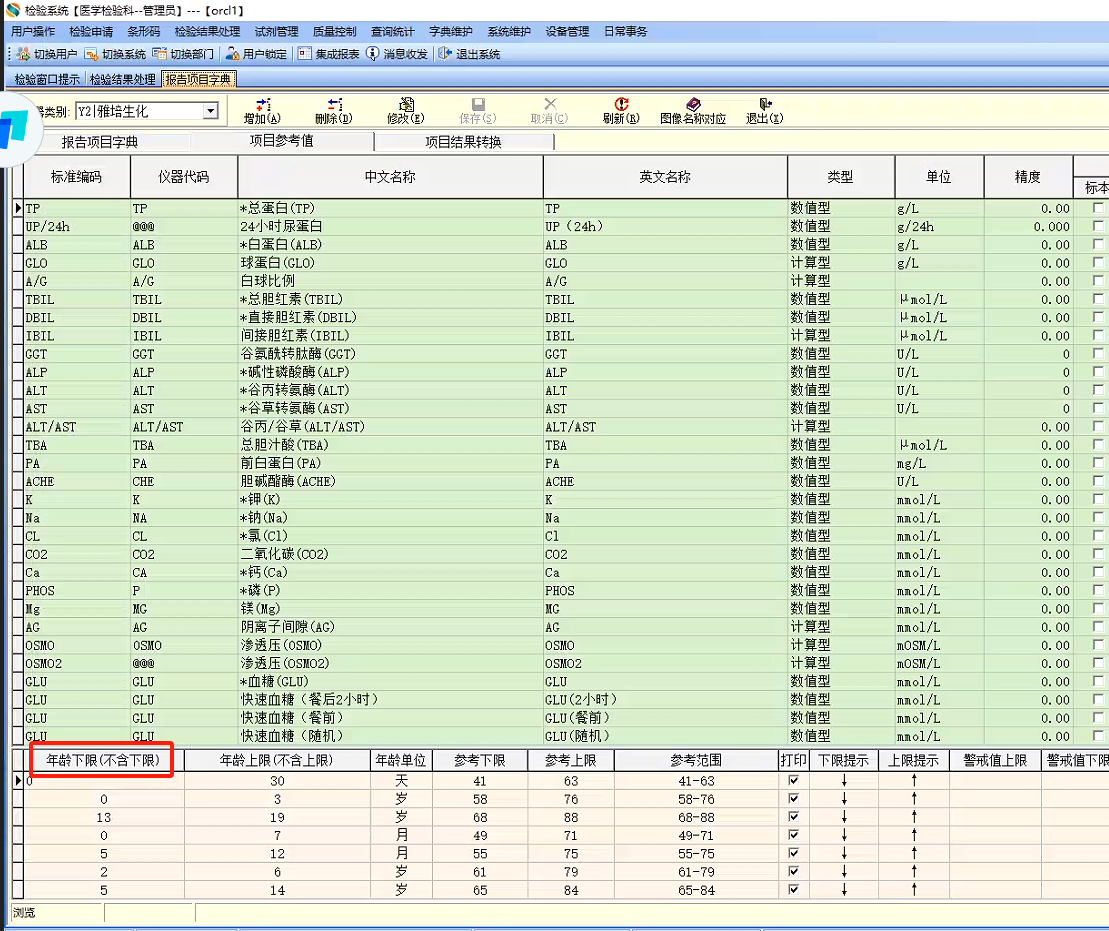Viewport: 1109px width, 931px height.
Task: Open the 检验申请 menu
Action: pos(91,31)
